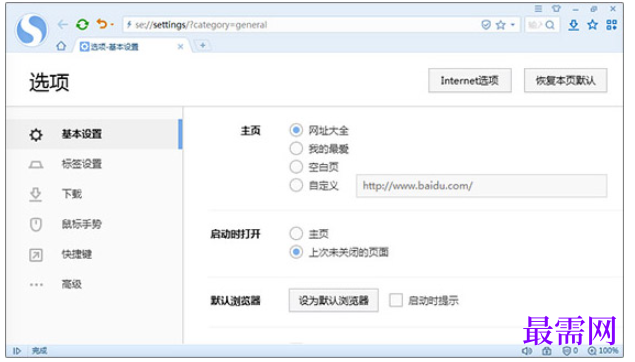
Task: Open 鼠标手势 in the sidebar
Action: 94,224
